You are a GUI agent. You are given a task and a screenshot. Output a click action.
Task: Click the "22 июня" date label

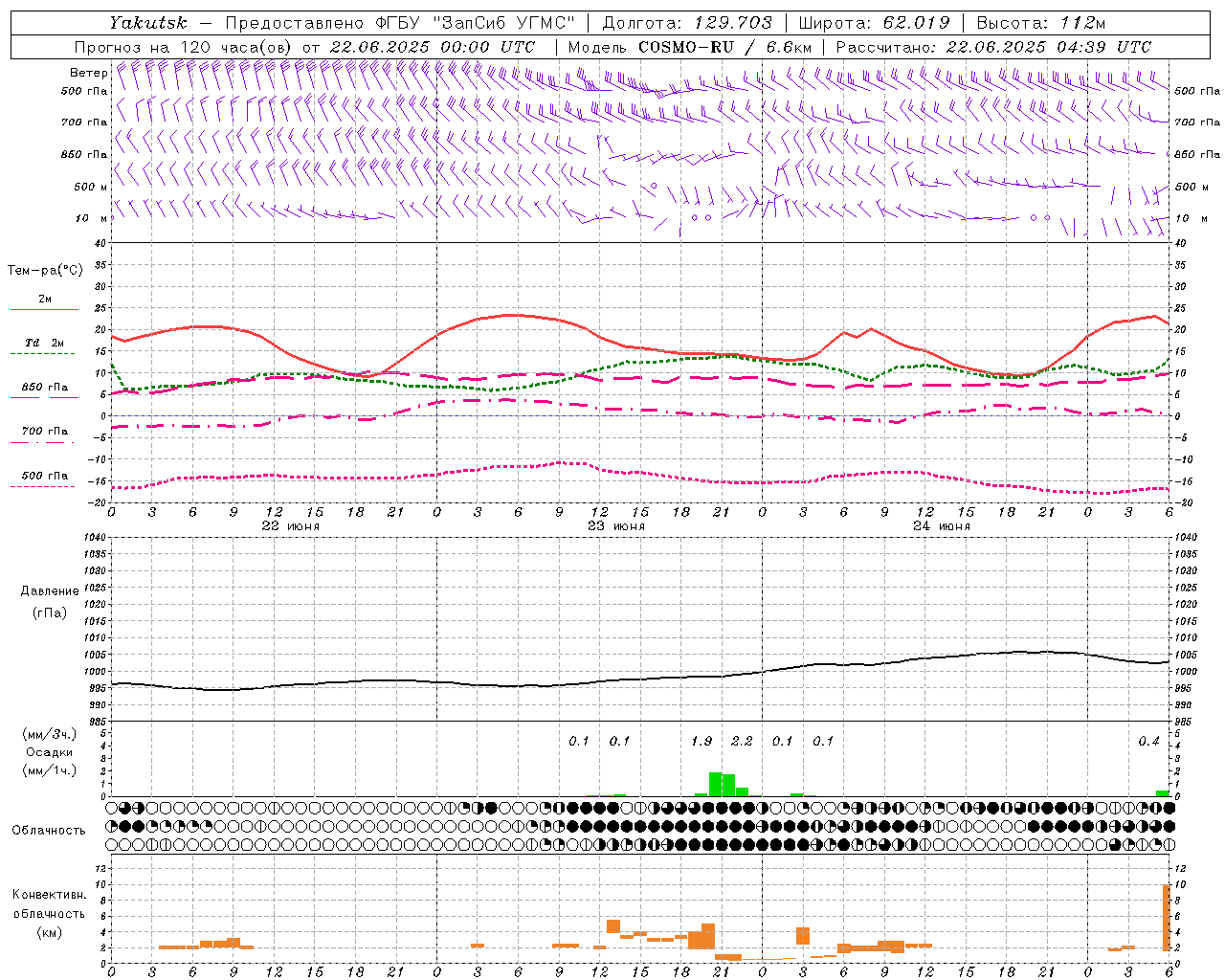[291, 526]
